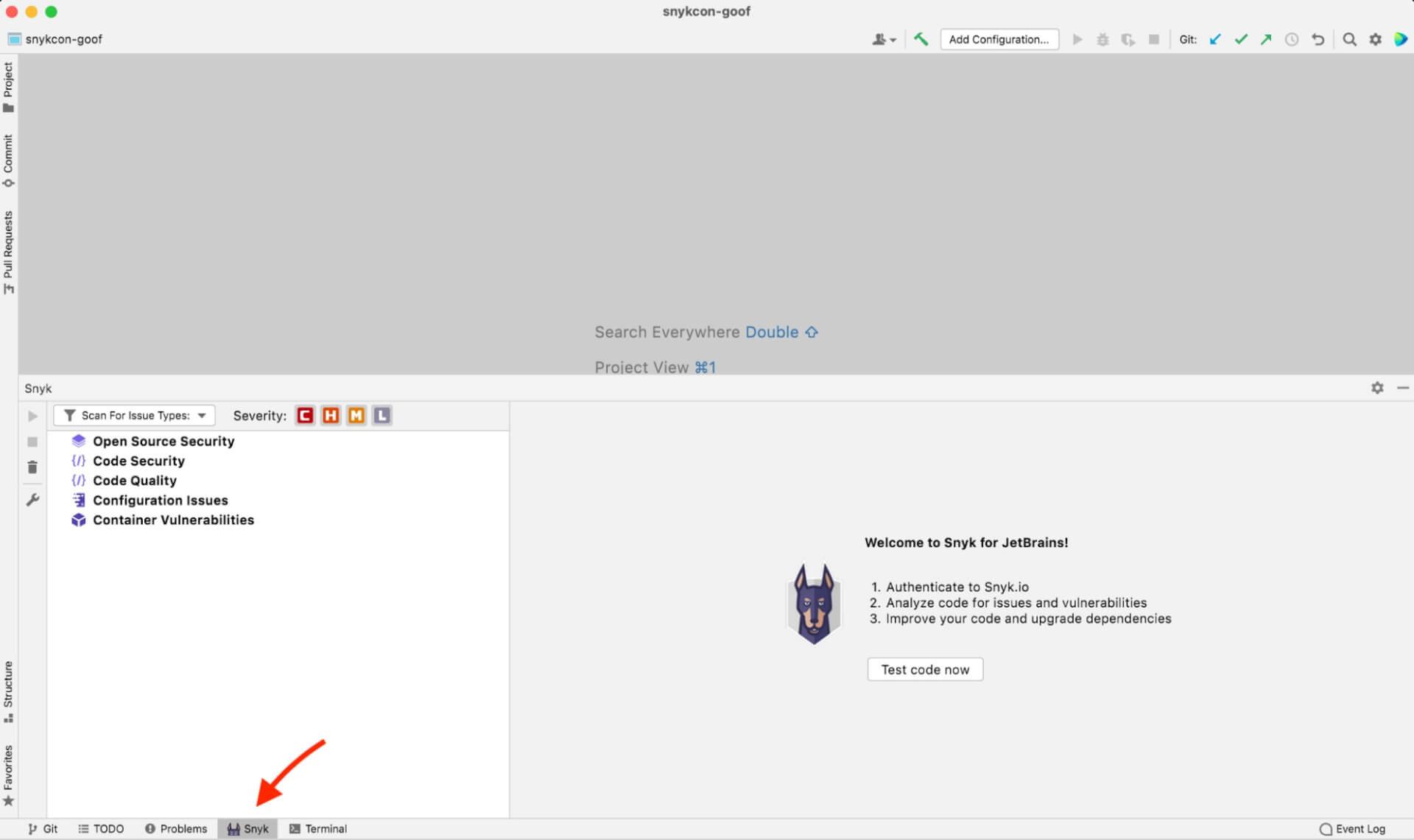Click the Container Vulnerabilities icon
The width and height of the screenshot is (1414, 840).
pos(79,519)
